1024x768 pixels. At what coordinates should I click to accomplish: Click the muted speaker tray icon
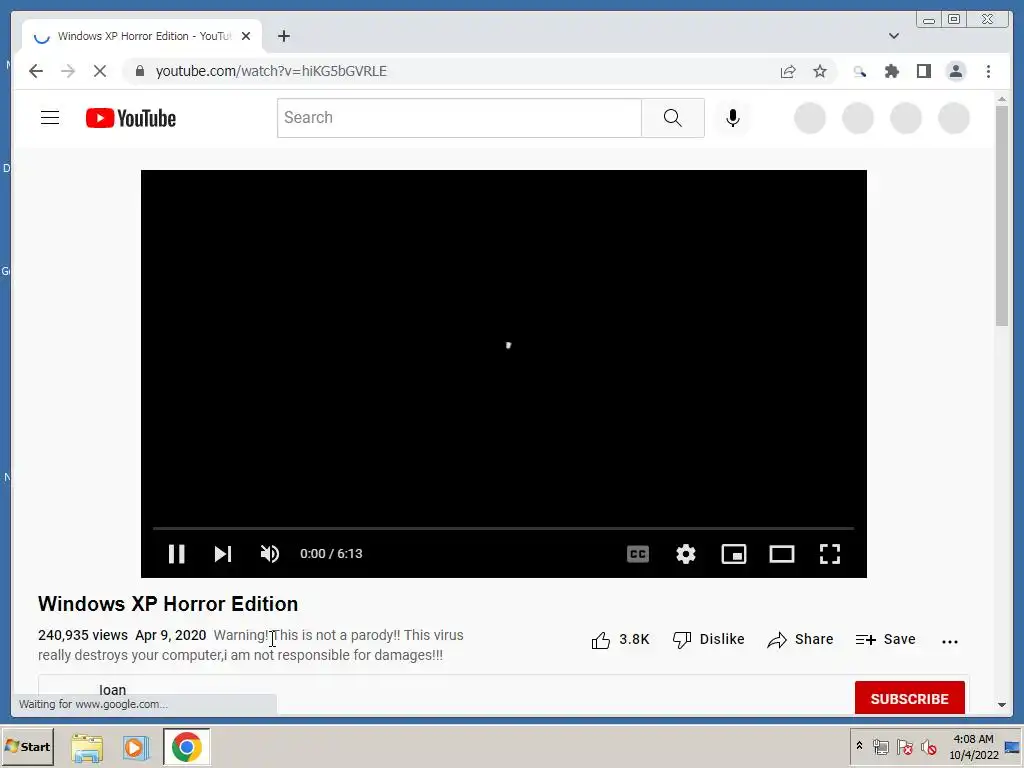click(928, 747)
